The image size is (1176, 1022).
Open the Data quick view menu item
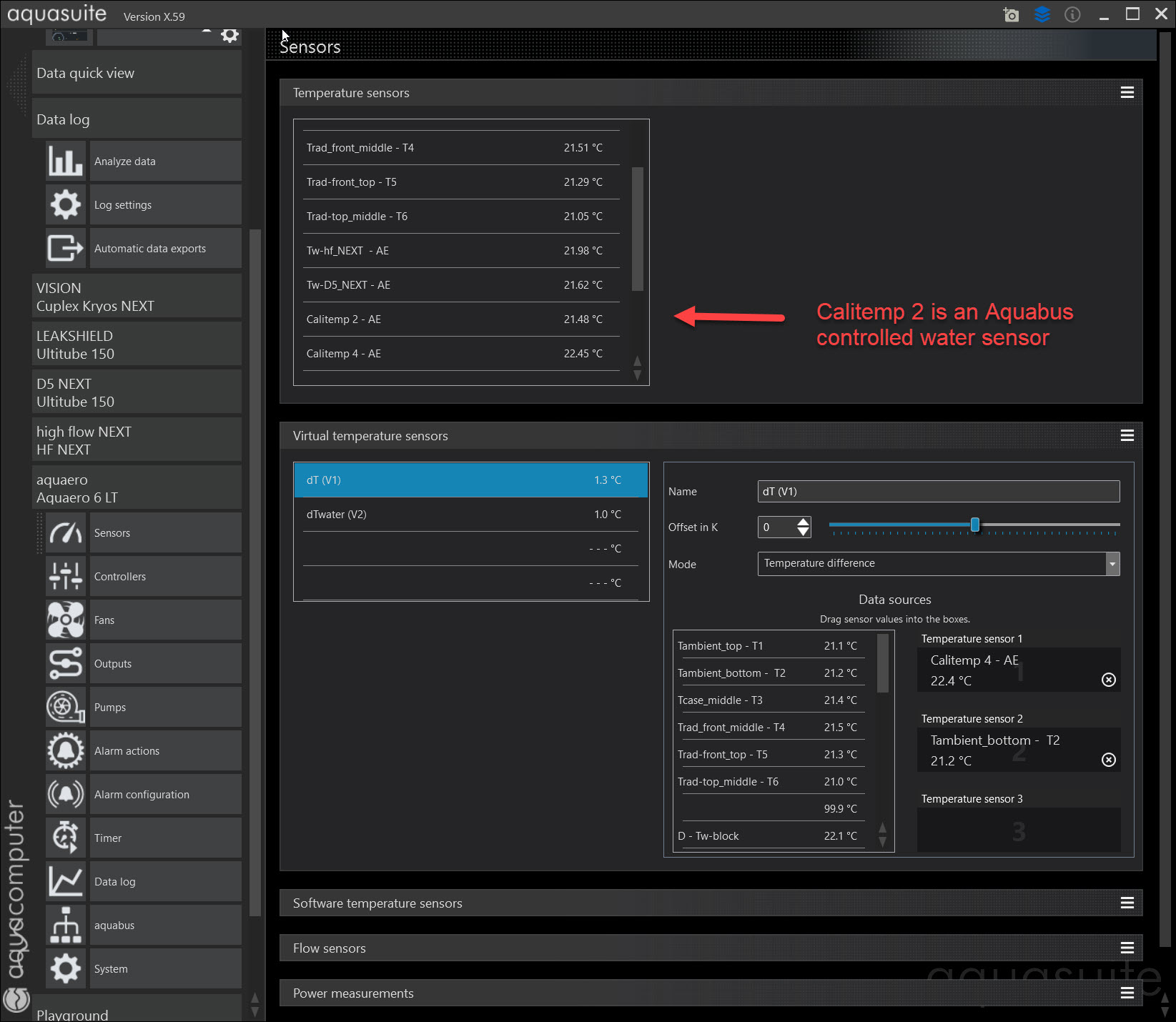pos(136,74)
